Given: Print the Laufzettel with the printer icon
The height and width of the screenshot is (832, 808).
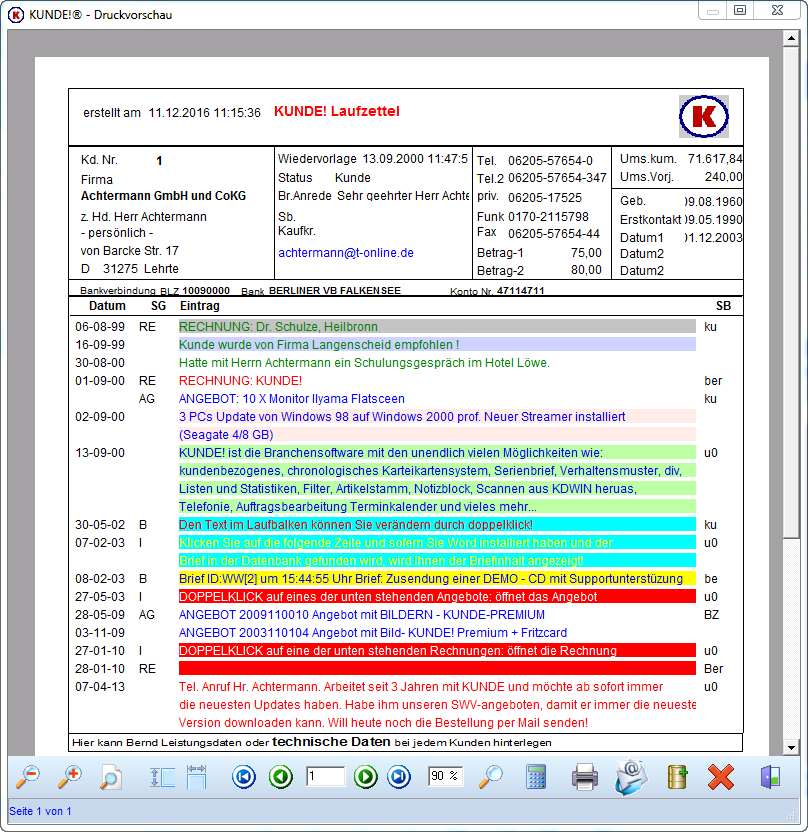Looking at the screenshot, I should [x=585, y=777].
